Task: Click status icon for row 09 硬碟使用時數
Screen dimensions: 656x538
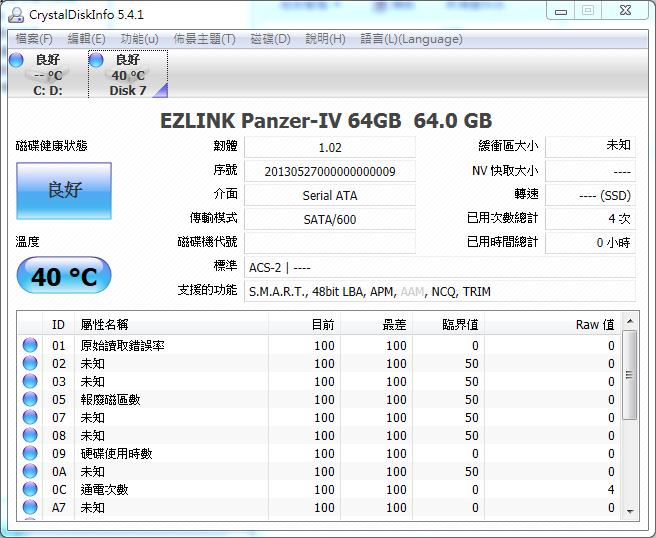Action: (x=30, y=453)
